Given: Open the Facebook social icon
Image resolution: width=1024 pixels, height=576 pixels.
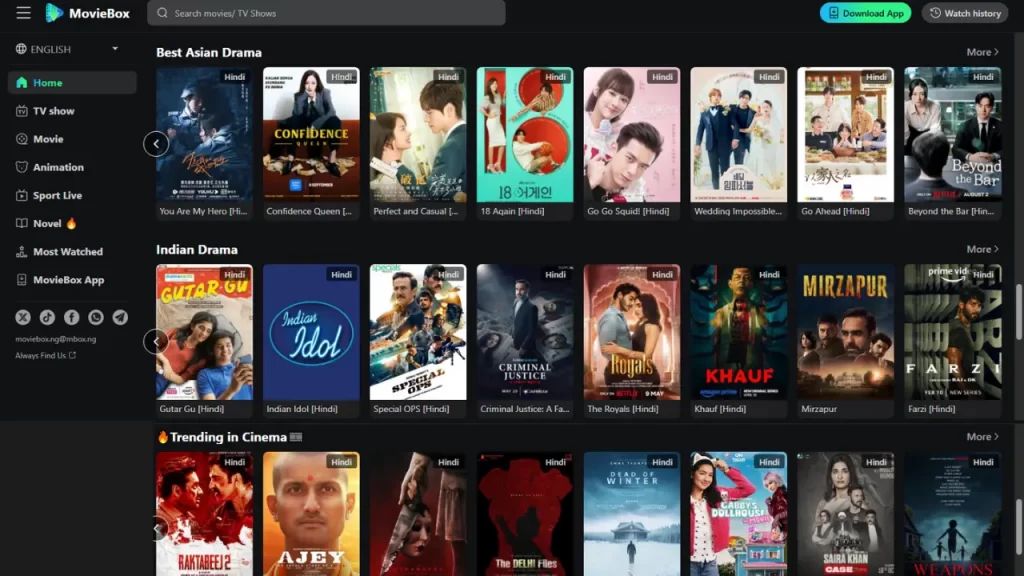Looking at the screenshot, I should pyautogui.click(x=71, y=317).
